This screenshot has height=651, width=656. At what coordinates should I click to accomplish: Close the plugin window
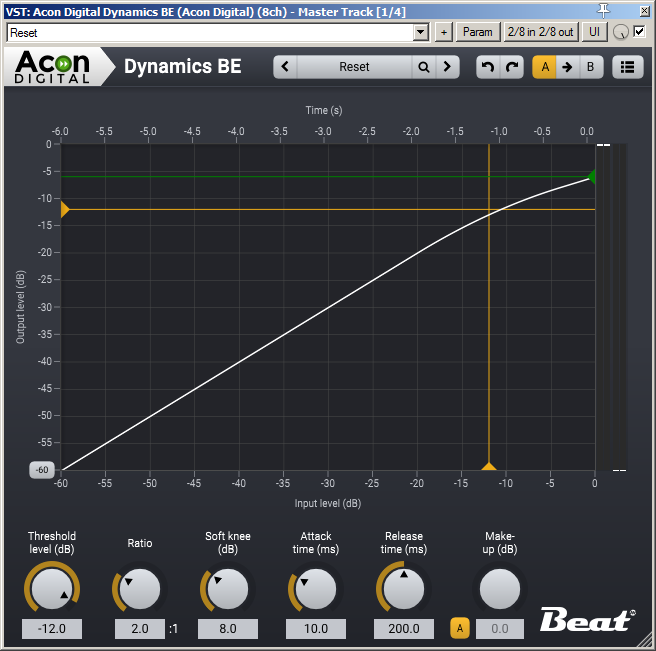point(645,11)
